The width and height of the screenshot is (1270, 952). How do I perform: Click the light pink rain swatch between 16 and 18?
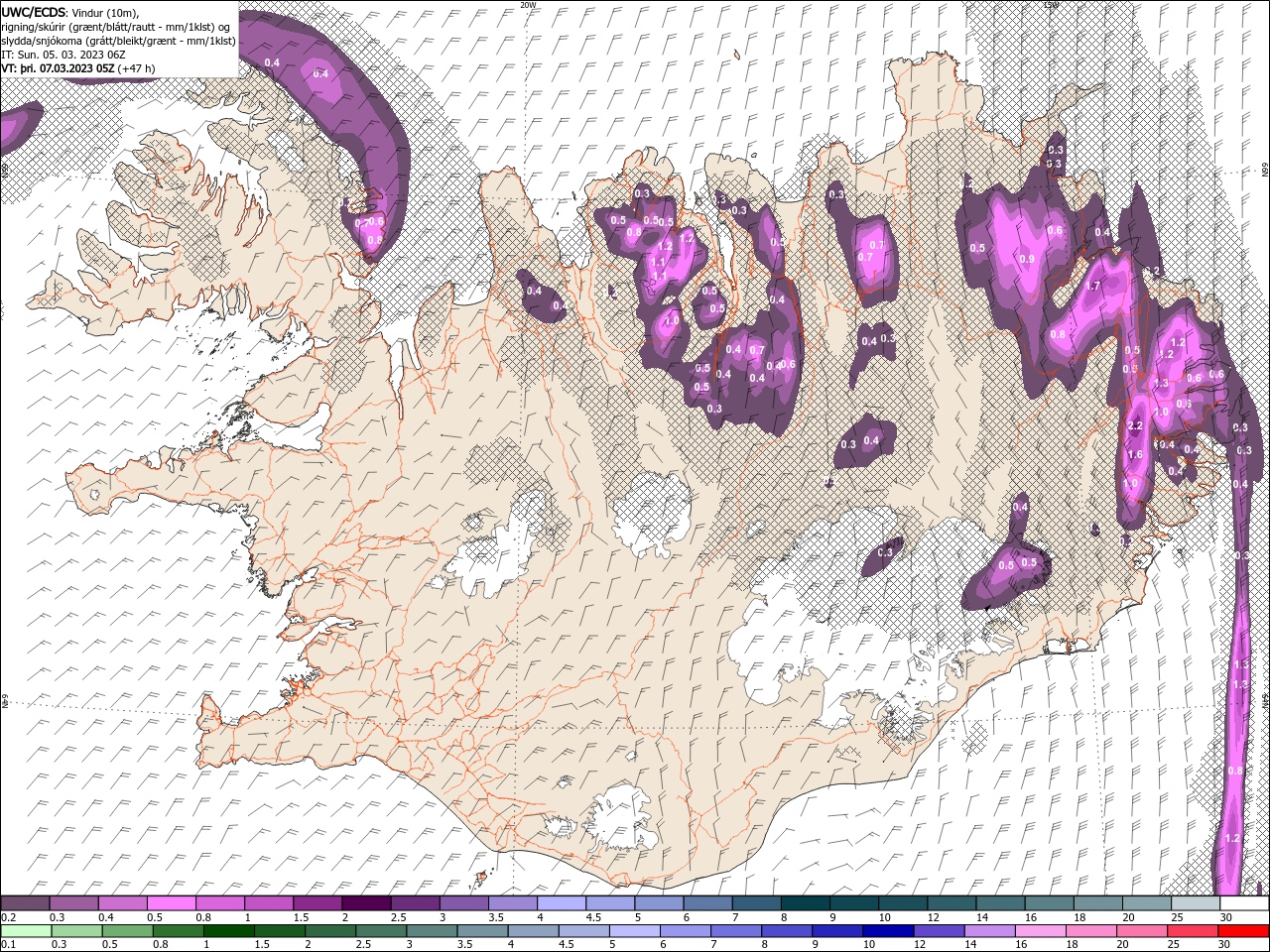pyautogui.click(x=1040, y=931)
